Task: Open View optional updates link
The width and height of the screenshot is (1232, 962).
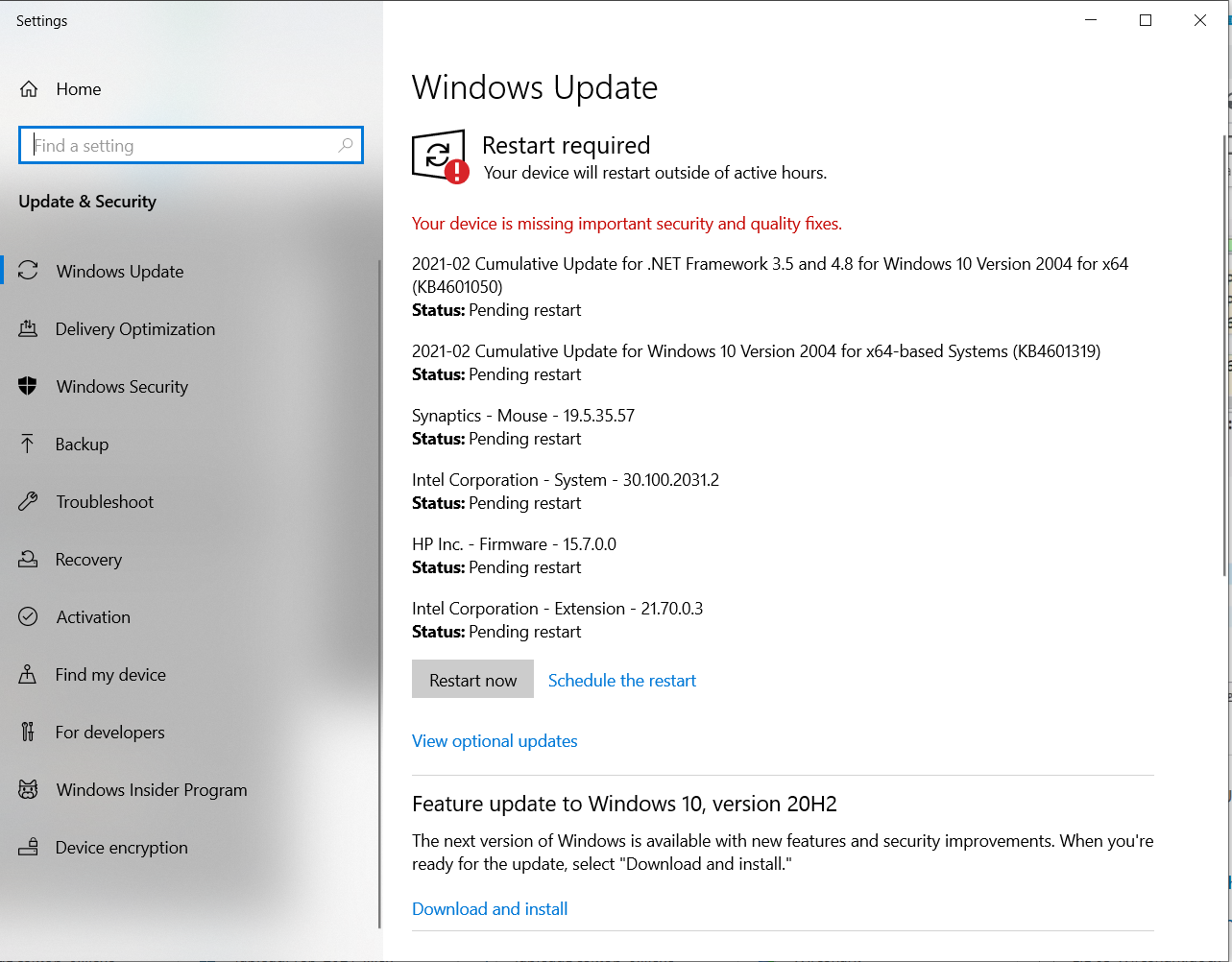Action: [495, 740]
